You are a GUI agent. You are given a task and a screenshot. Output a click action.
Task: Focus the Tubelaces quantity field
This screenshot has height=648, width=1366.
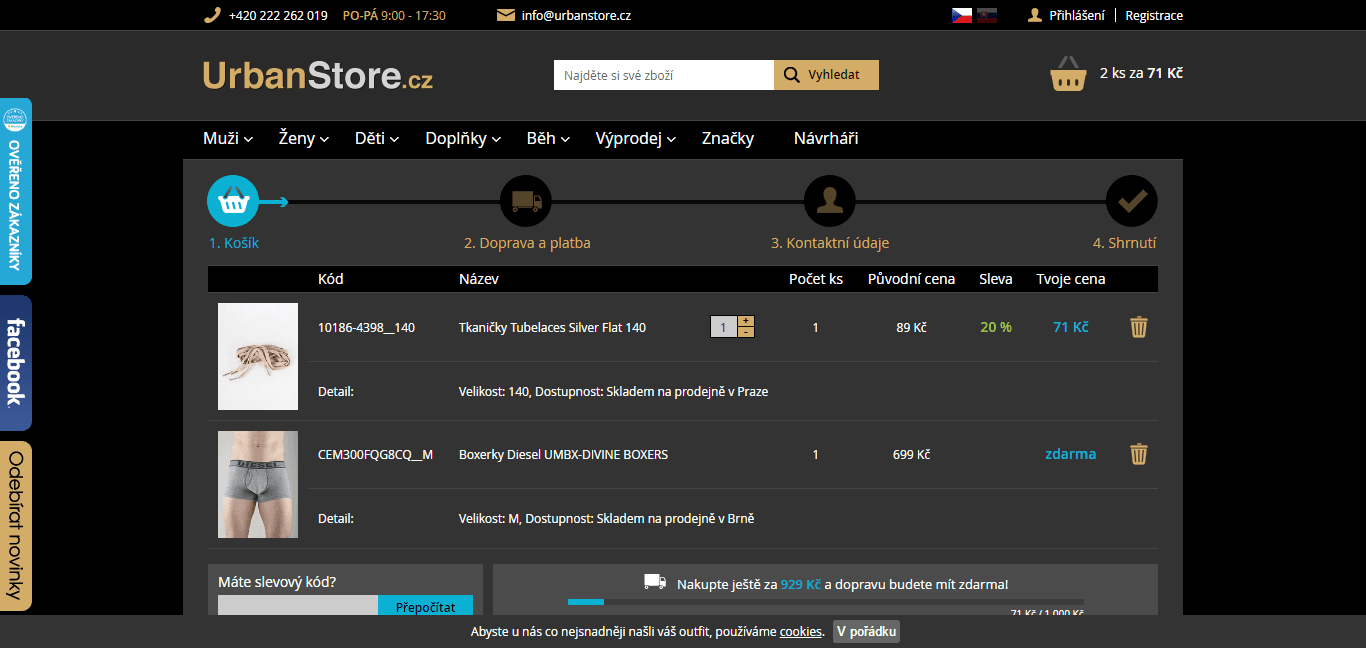click(x=724, y=327)
